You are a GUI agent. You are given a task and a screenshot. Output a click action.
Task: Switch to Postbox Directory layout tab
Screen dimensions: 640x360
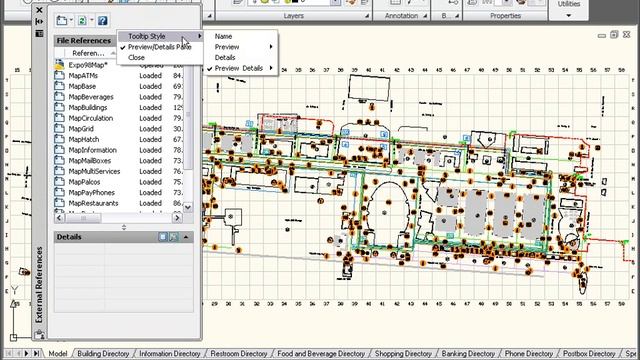coord(589,353)
